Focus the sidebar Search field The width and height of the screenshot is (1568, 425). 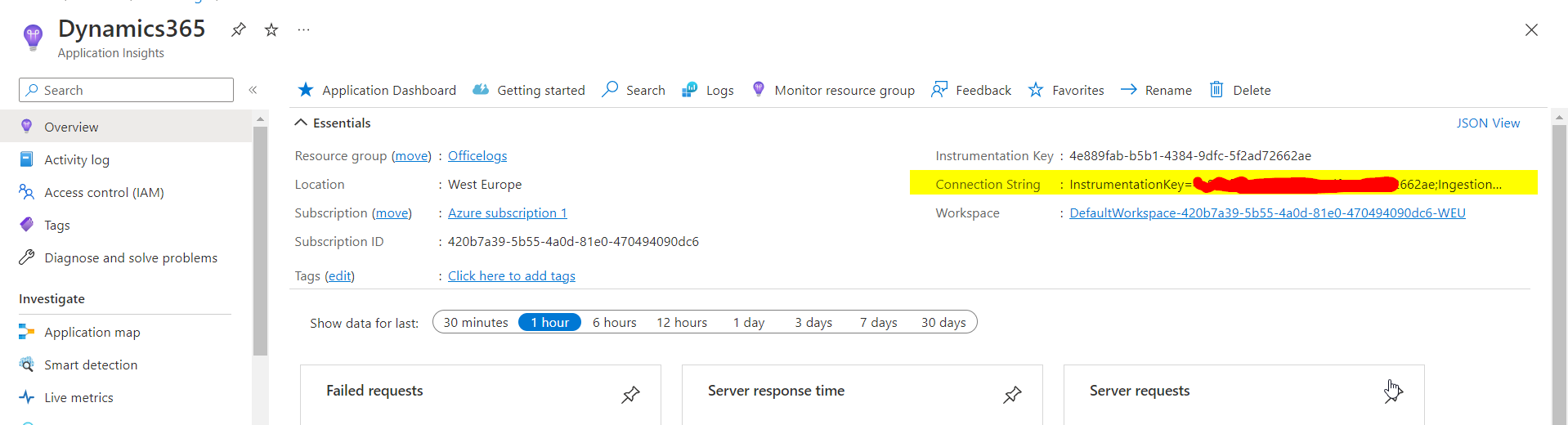[126, 90]
